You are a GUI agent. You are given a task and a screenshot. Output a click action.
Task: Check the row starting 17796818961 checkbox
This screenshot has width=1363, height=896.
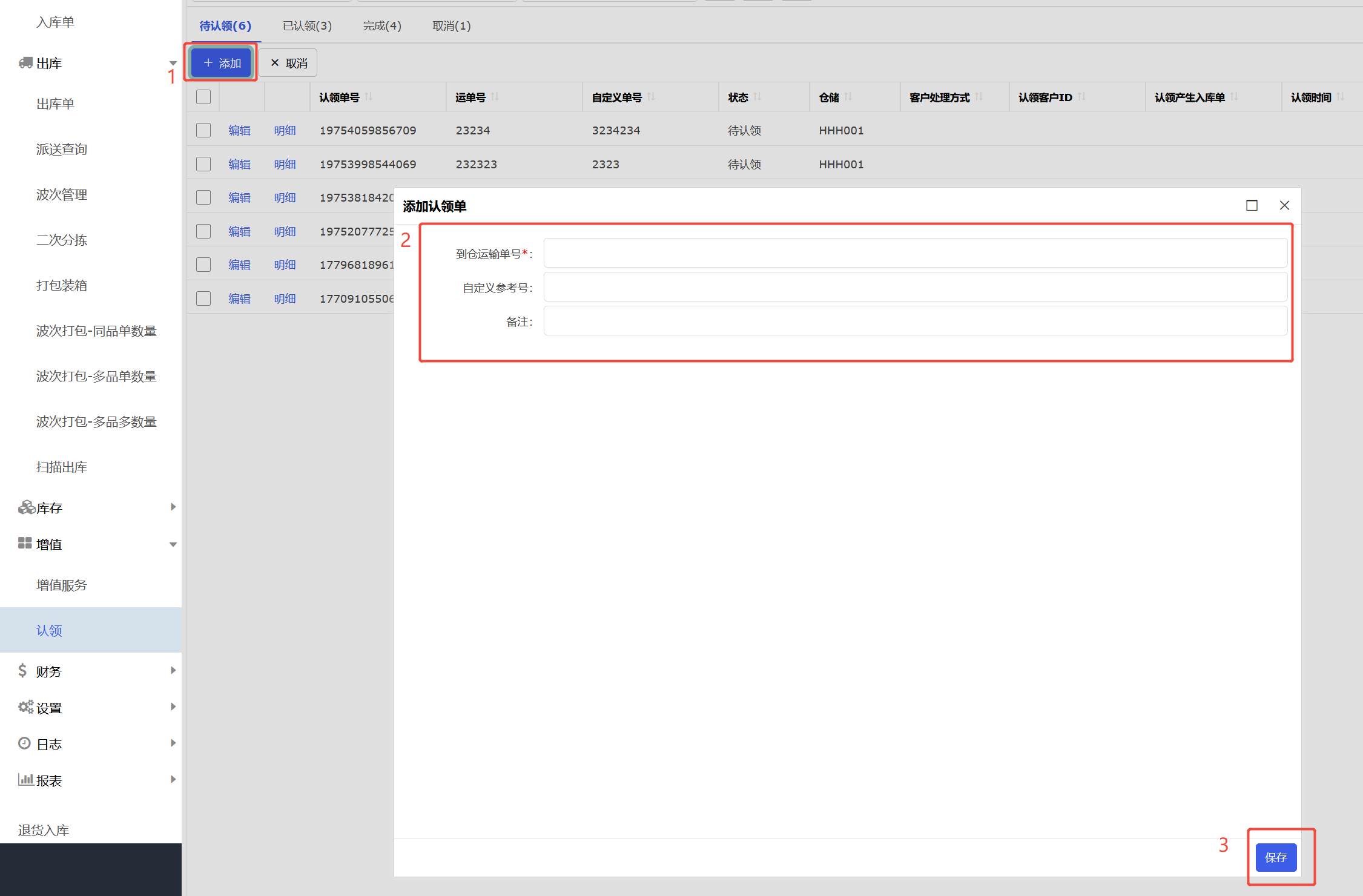203,265
